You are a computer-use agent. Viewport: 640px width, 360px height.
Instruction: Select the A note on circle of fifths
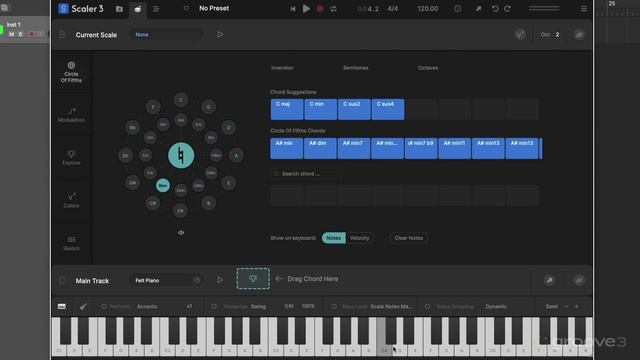click(x=236, y=156)
